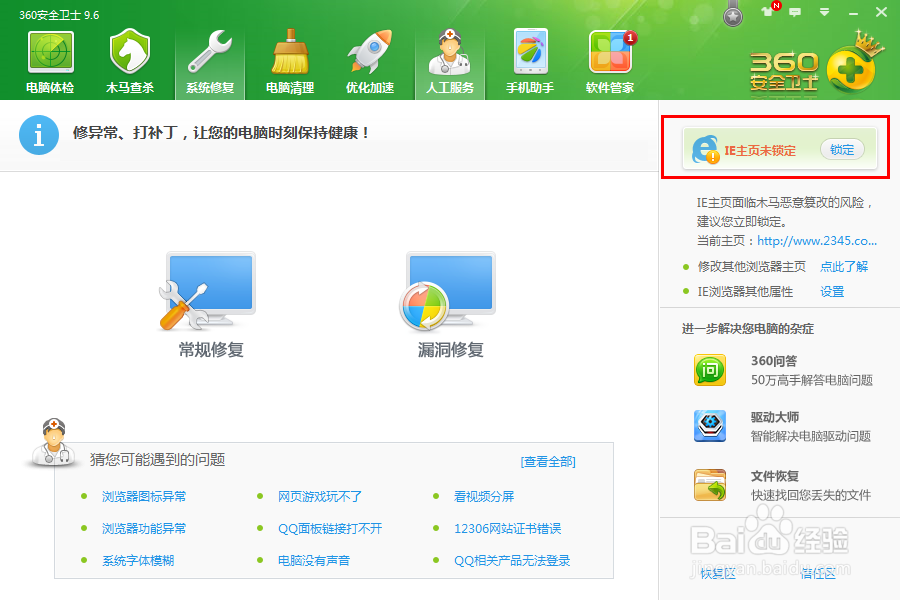The image size is (900, 600).
Task: Open 优化加速 rocket optimization
Action: 370,62
